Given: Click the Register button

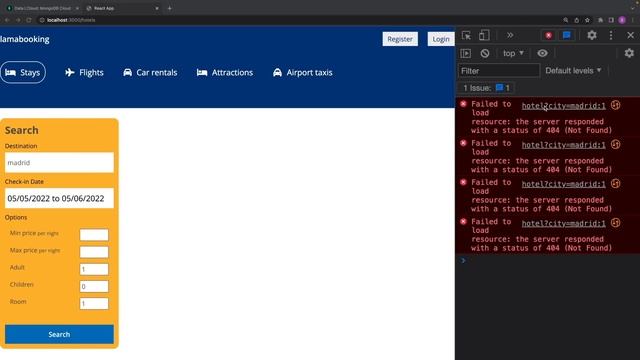Looking at the screenshot, I should [400, 39].
